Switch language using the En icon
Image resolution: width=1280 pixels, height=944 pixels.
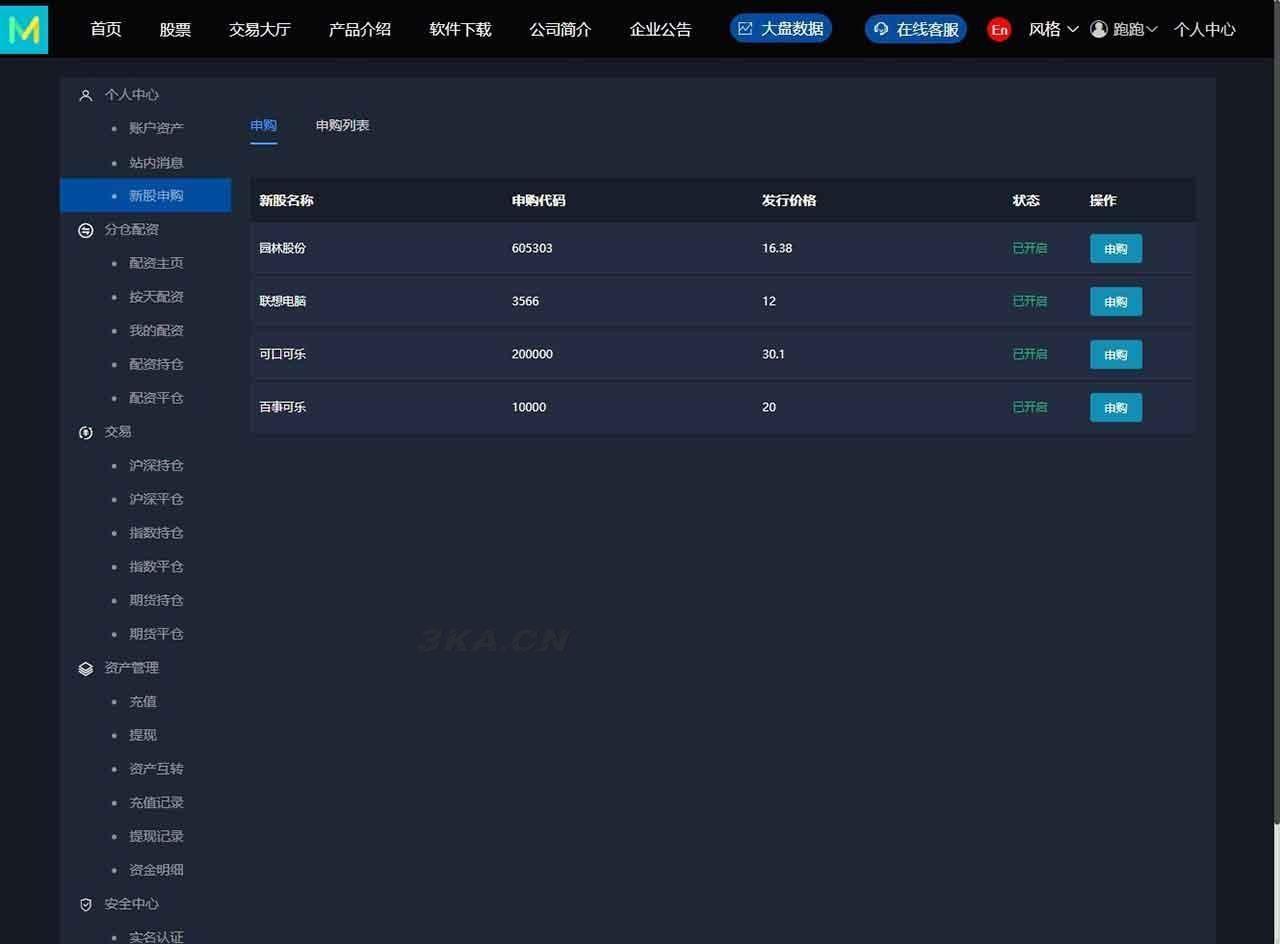click(998, 29)
